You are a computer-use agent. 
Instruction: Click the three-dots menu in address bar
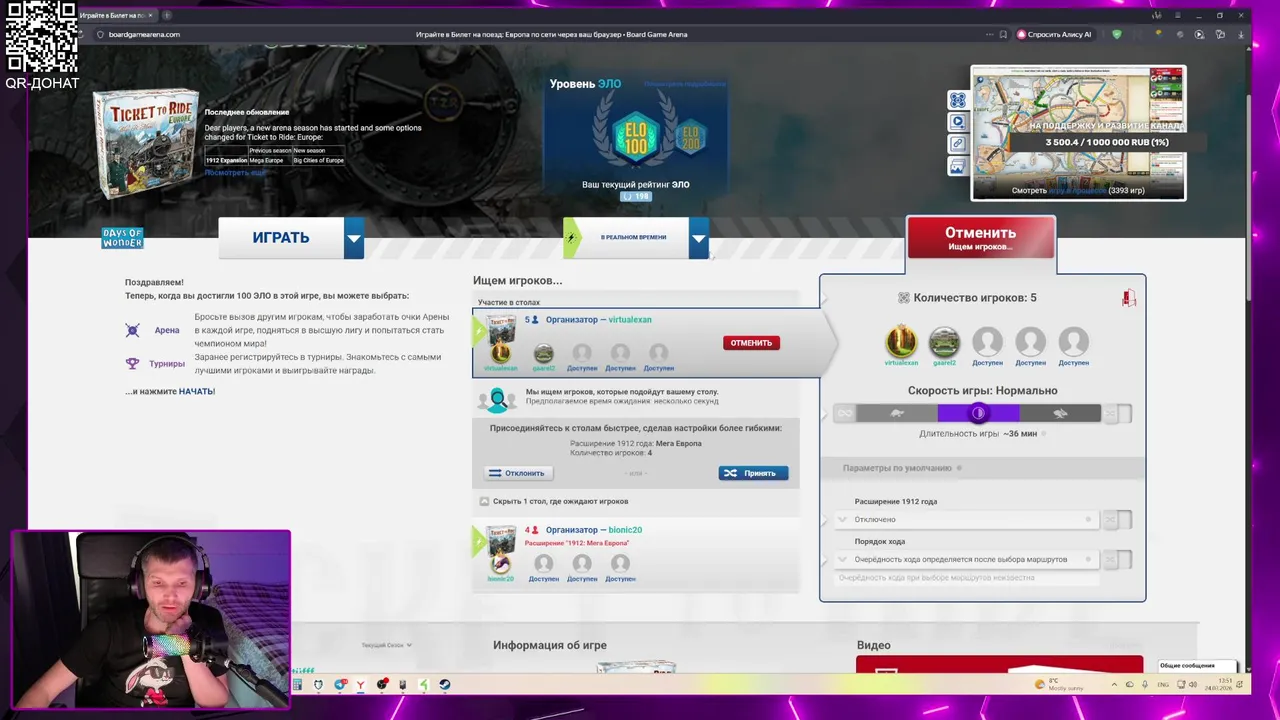click(x=989, y=34)
